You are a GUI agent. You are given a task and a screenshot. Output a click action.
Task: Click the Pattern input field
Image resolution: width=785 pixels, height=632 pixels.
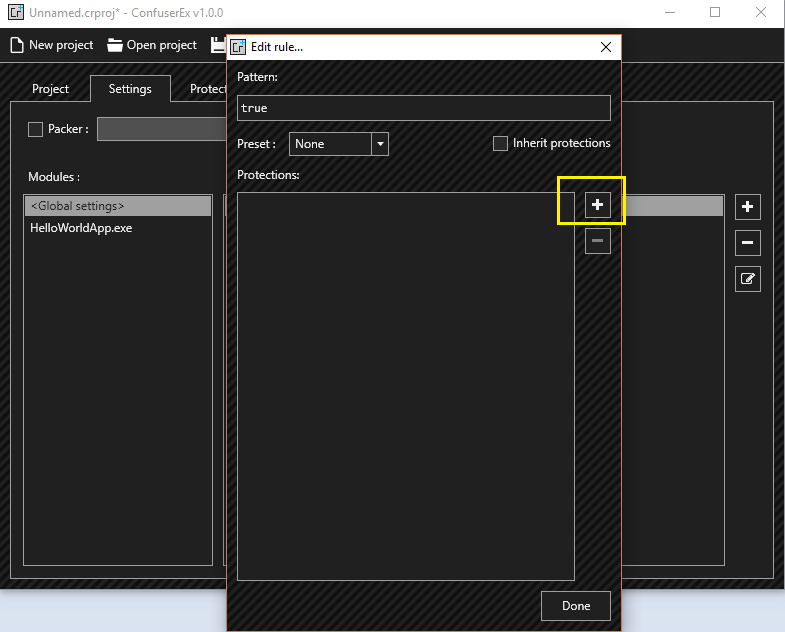(x=424, y=108)
